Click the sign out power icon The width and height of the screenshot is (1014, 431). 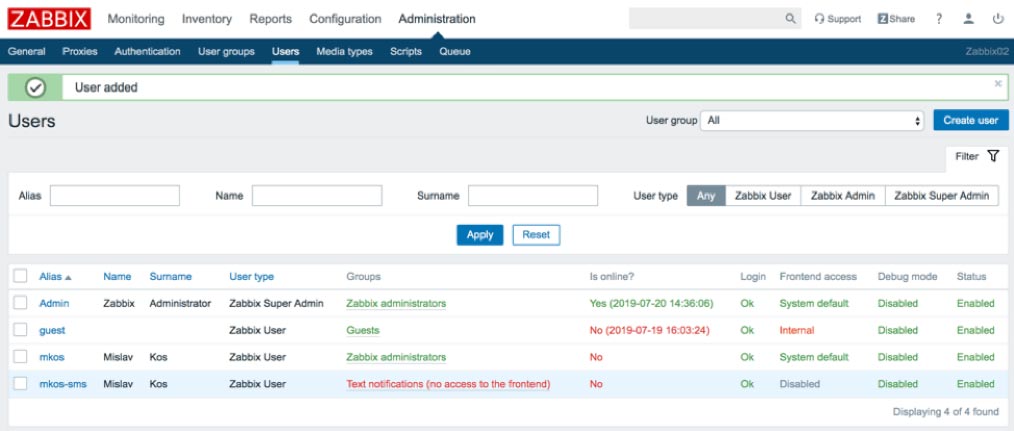[x=998, y=19]
